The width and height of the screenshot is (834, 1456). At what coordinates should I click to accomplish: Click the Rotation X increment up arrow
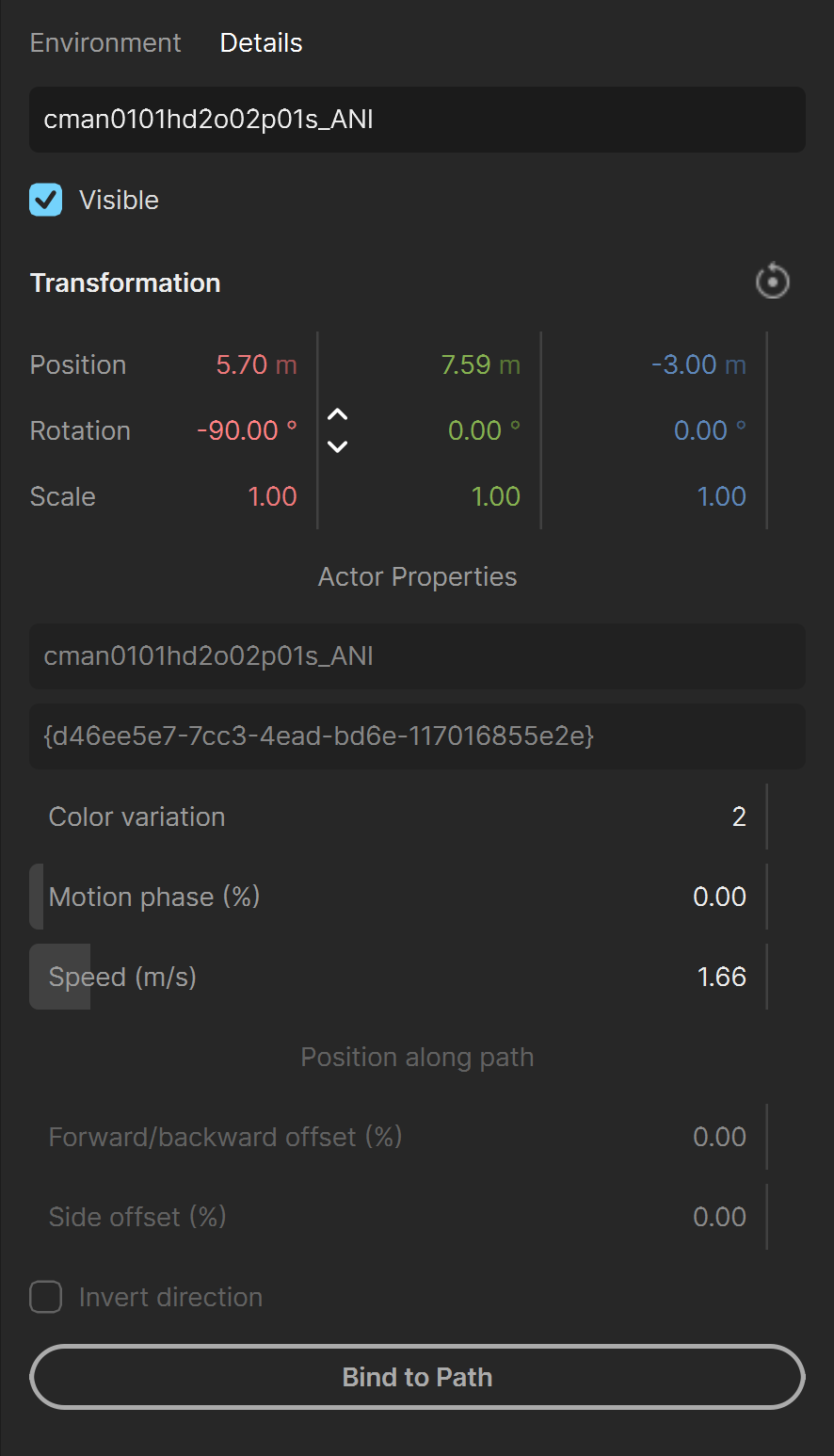[x=337, y=415]
